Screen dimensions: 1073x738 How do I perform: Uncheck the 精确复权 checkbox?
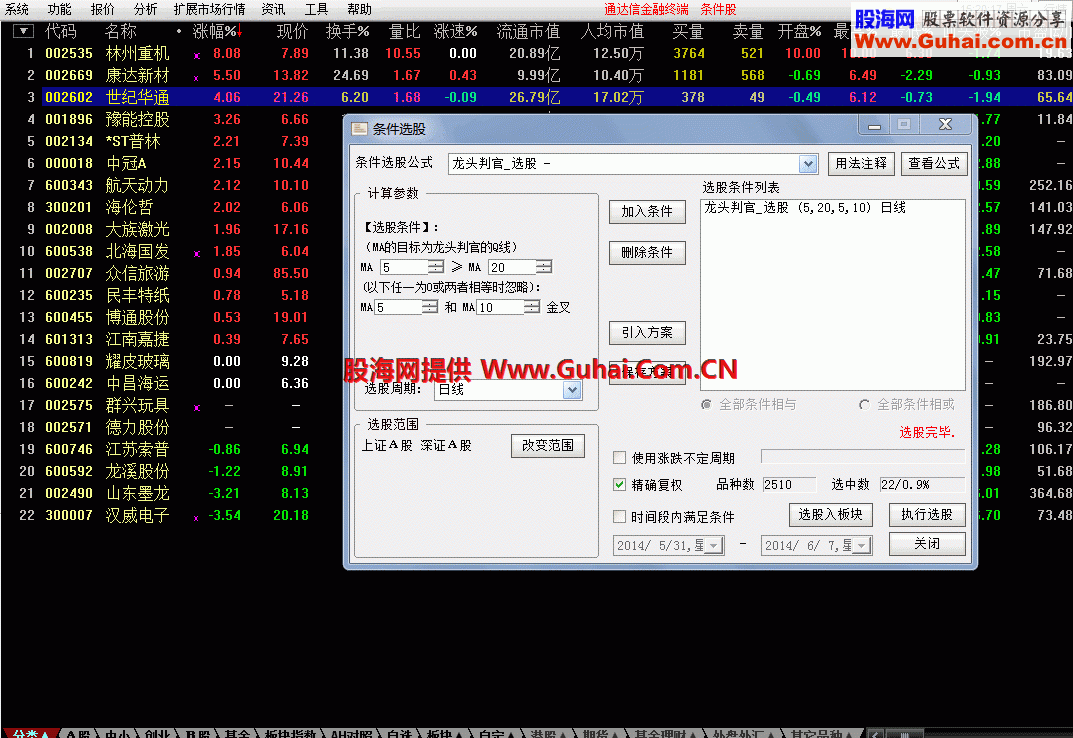[619, 485]
